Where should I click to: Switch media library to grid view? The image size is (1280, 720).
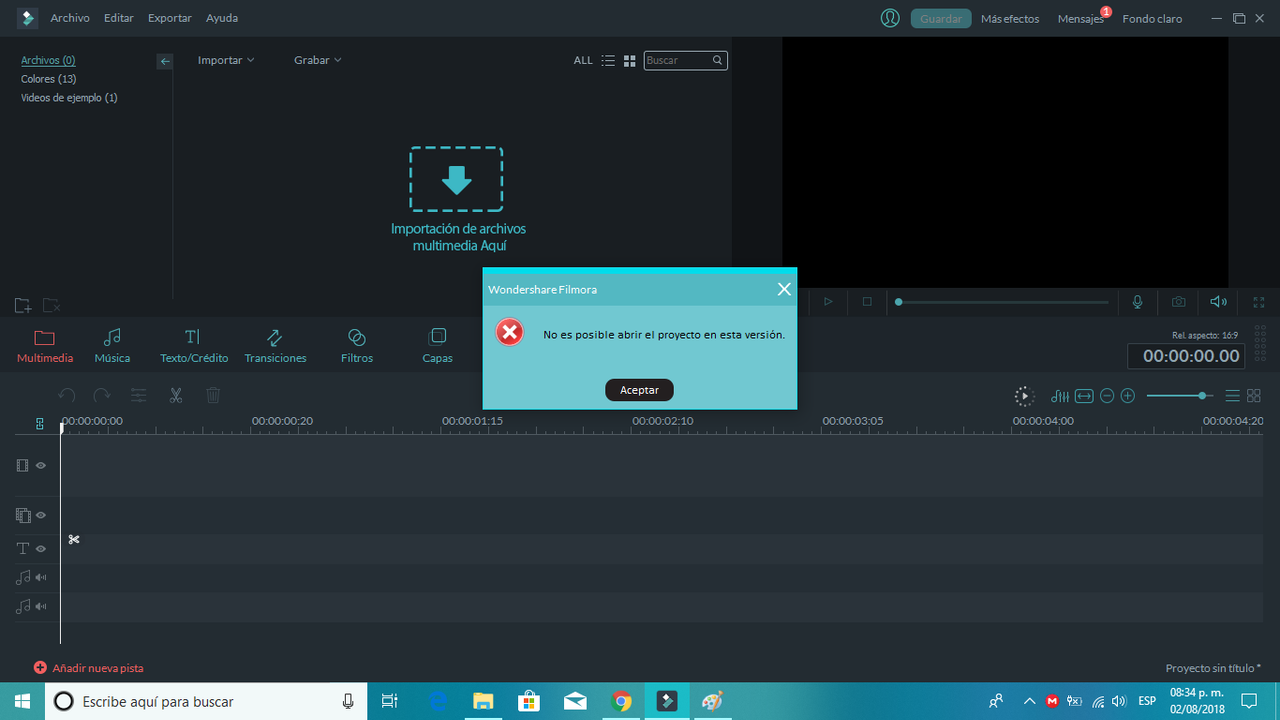coord(630,61)
